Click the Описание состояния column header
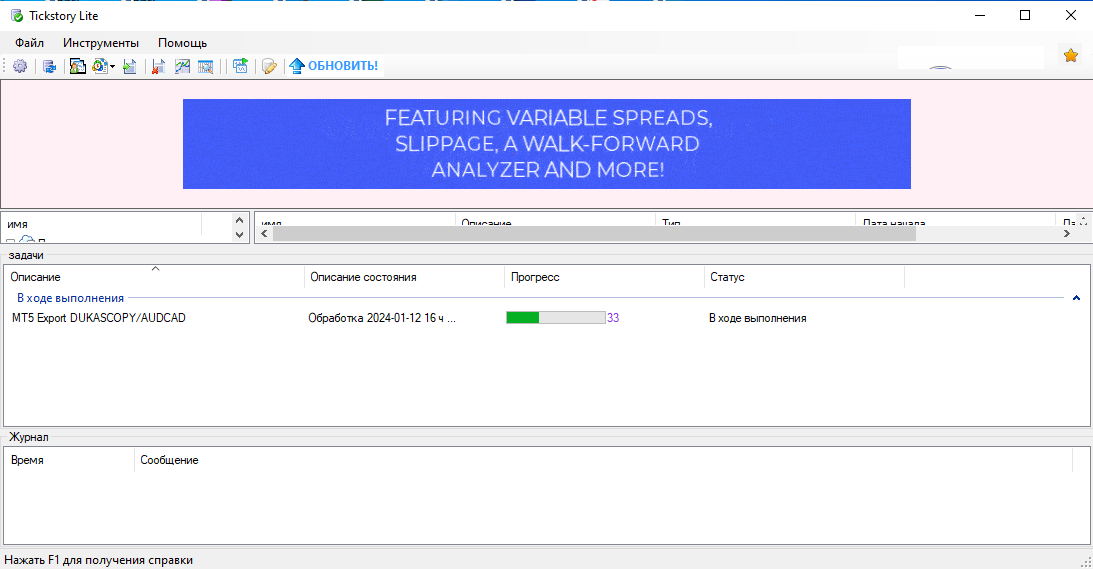The height and width of the screenshot is (569, 1093). pos(404,277)
